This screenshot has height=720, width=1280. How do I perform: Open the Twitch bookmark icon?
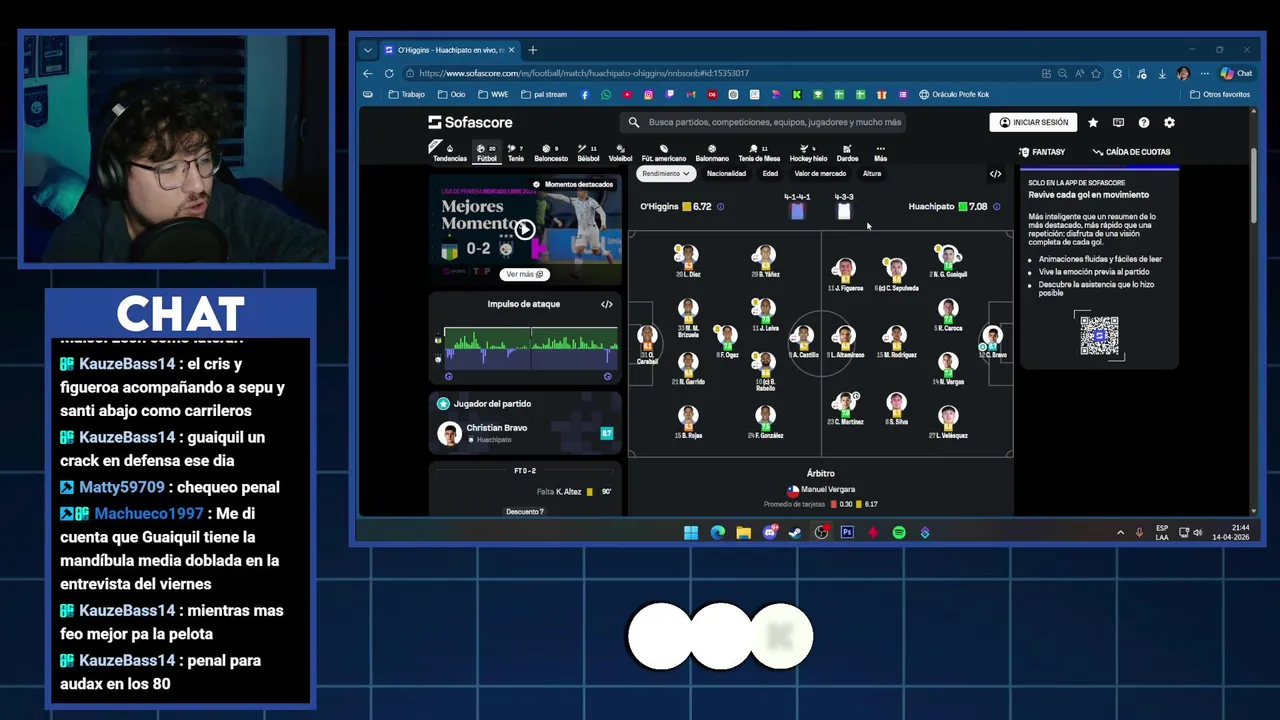(x=670, y=95)
